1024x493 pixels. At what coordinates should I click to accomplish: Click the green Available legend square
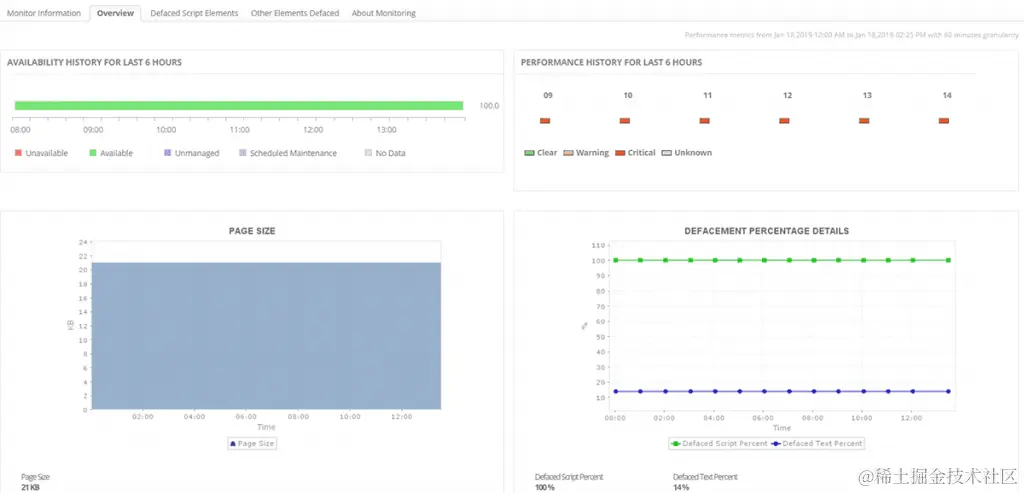[93, 153]
